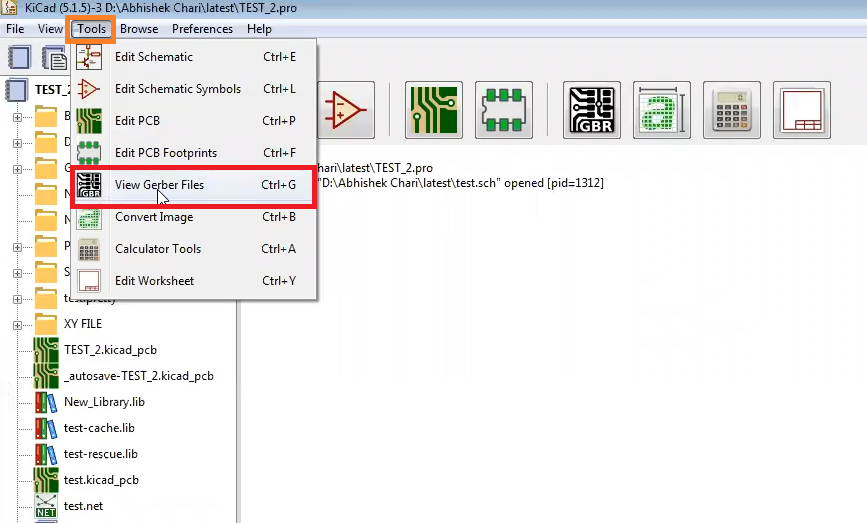867x523 pixels.
Task: Click the test-cache.lib library icon
Action: [x=46, y=428]
